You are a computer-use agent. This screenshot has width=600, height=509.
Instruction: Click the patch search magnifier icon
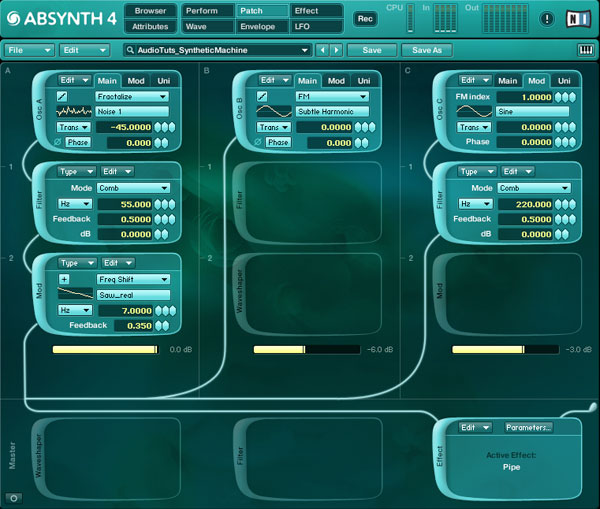(x=130, y=50)
